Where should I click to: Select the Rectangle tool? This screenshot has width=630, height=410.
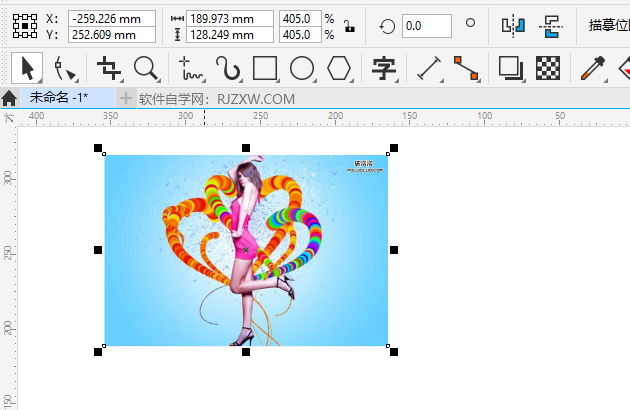tap(265, 68)
